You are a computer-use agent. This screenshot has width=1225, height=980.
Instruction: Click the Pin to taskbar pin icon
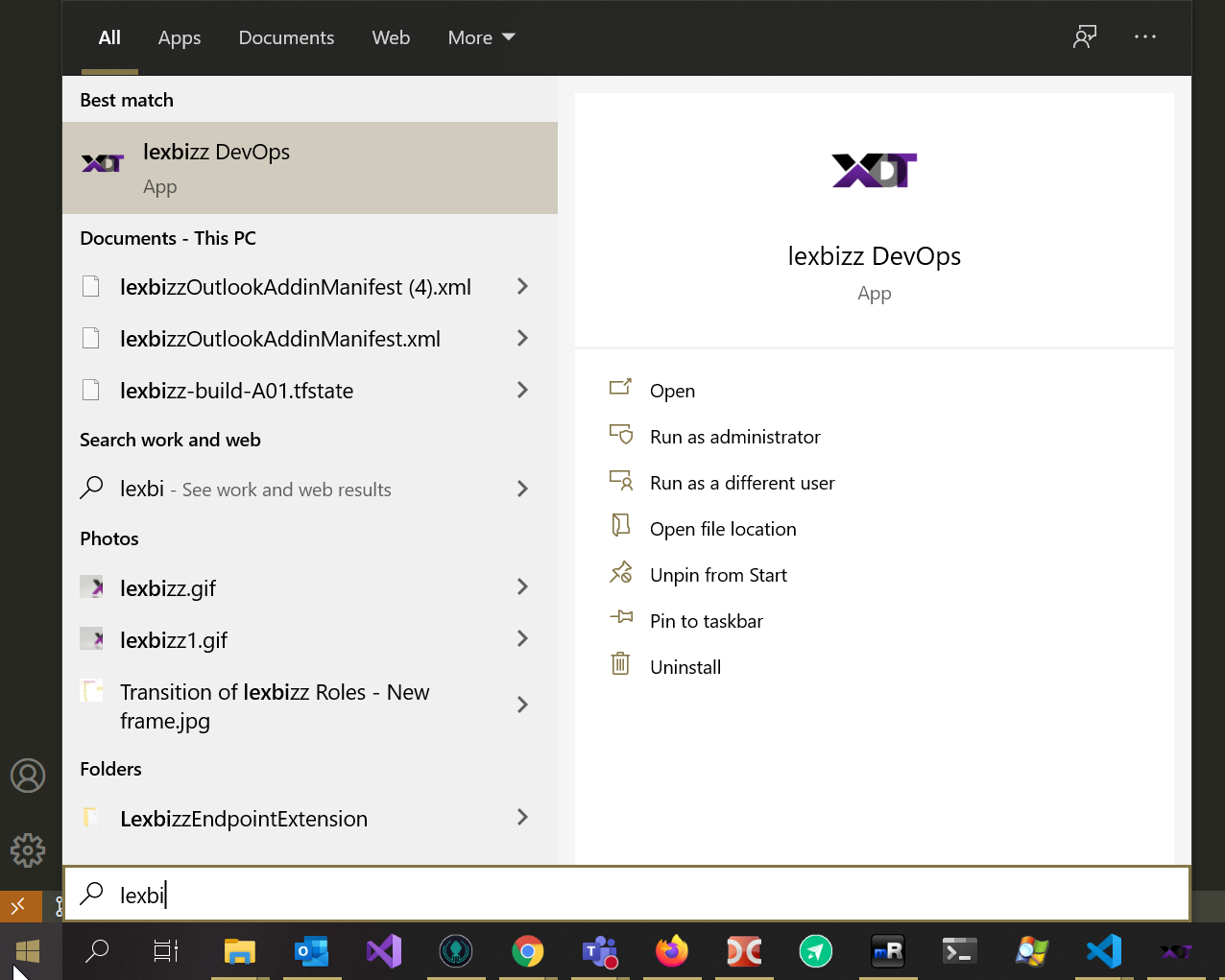pos(621,617)
